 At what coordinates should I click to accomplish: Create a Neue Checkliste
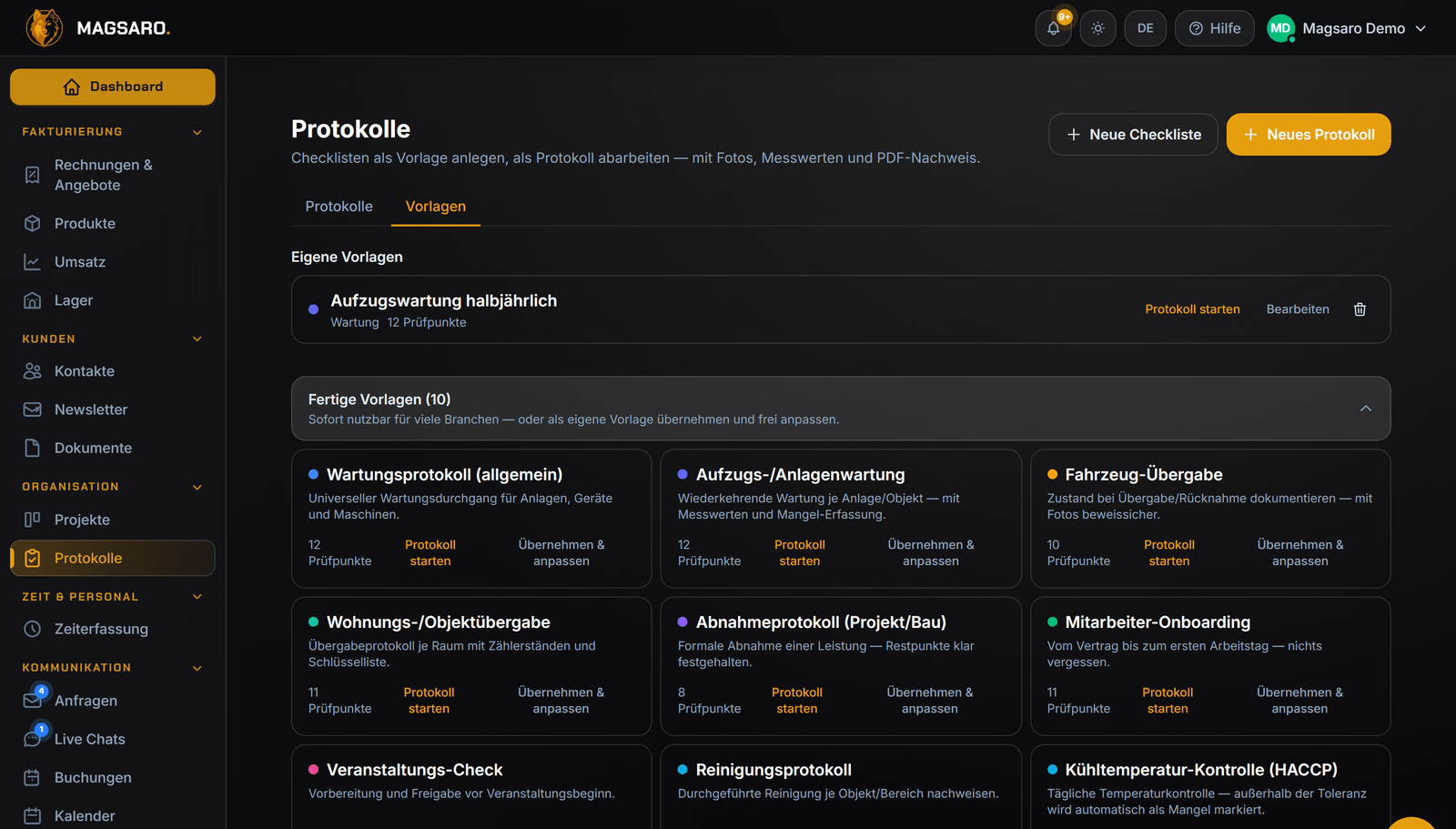[1133, 135]
